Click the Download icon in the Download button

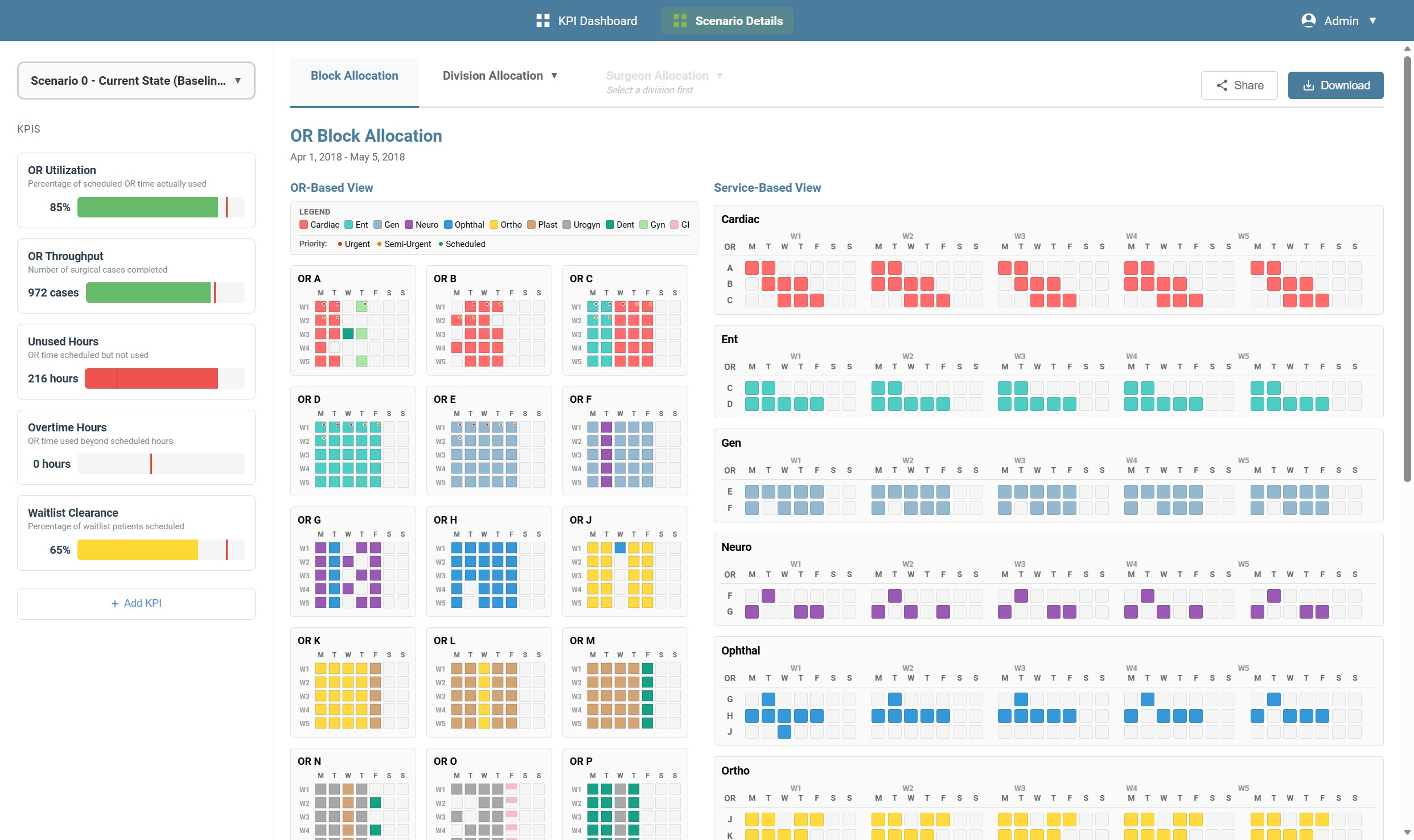(x=1308, y=85)
